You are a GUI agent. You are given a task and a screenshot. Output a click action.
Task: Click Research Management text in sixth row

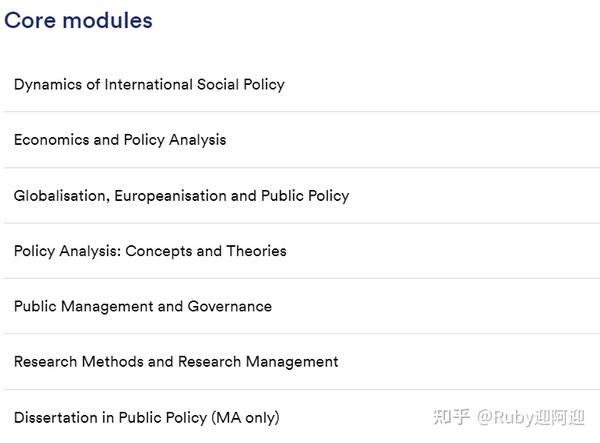[x=258, y=362]
